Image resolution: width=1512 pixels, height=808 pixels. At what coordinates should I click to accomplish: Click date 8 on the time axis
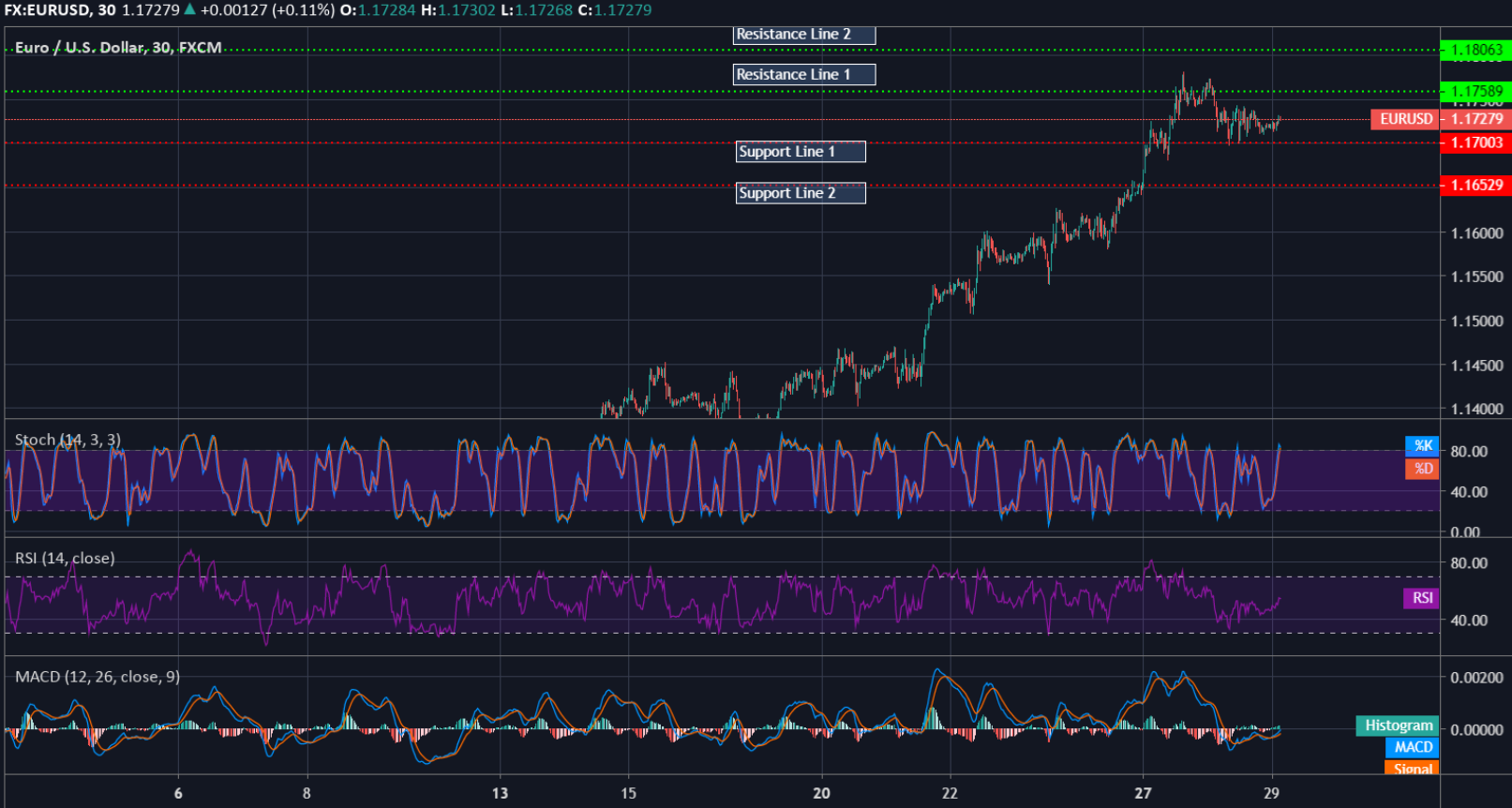pyautogui.click(x=307, y=793)
